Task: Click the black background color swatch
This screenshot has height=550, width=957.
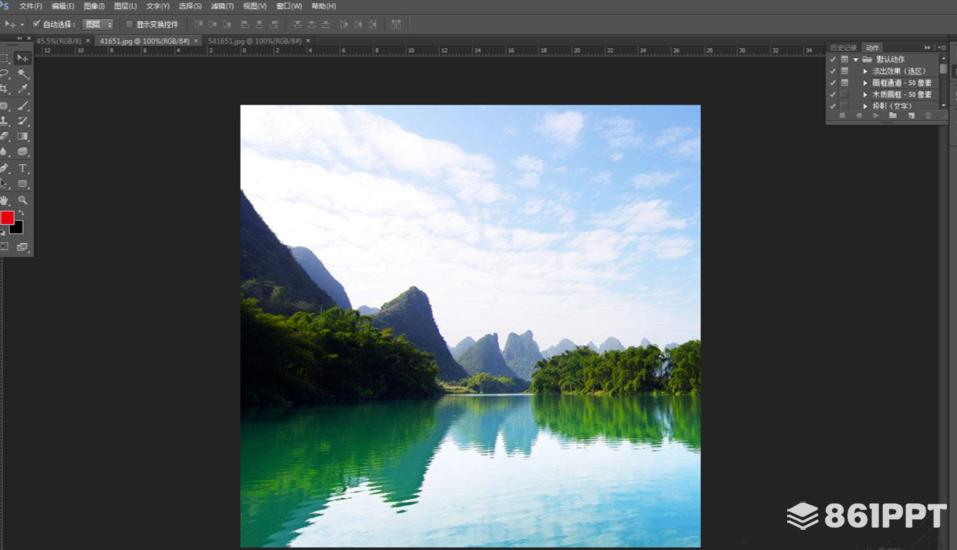Action: click(x=18, y=229)
